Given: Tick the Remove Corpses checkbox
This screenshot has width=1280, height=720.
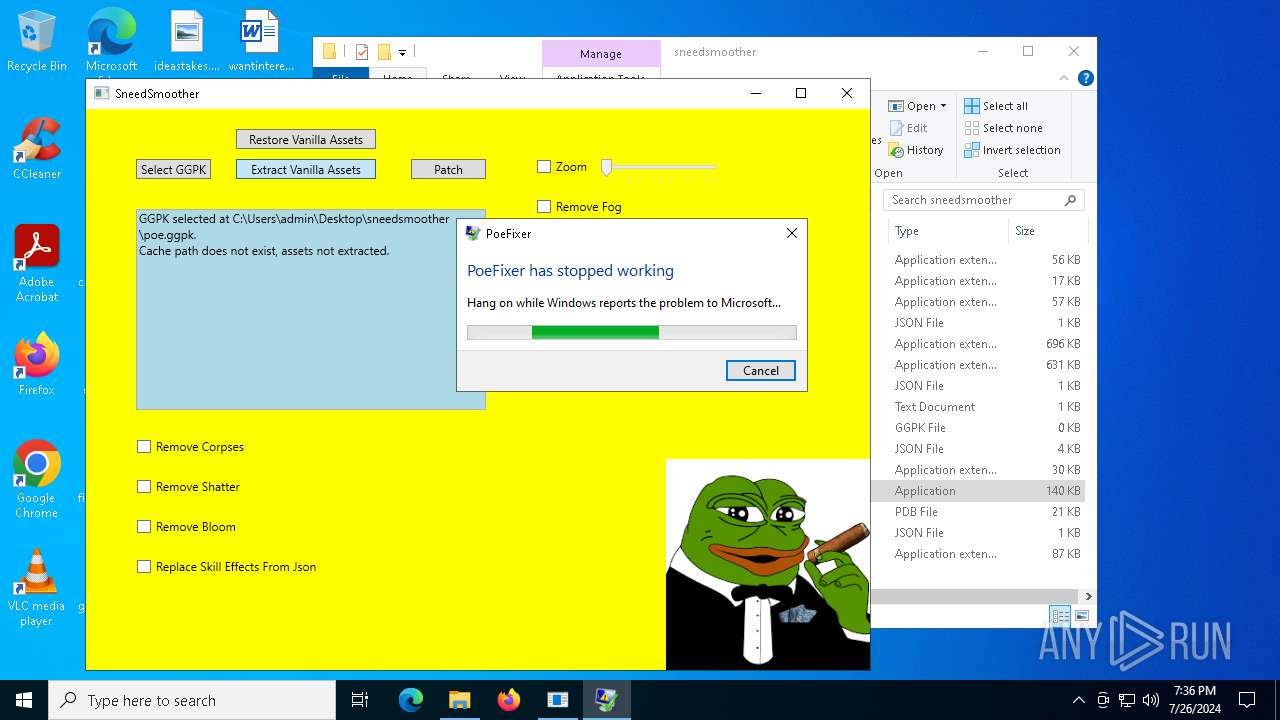Looking at the screenshot, I should point(144,447).
